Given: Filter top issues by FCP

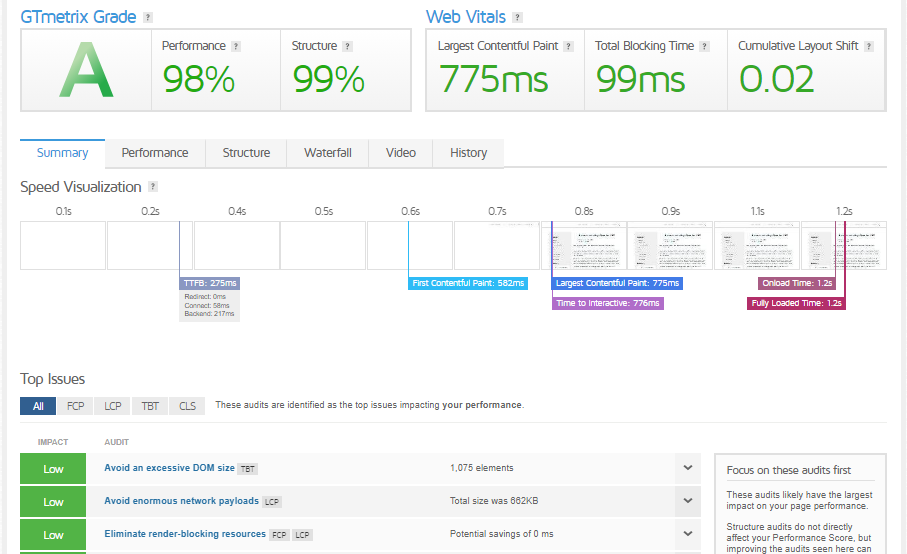Looking at the screenshot, I should [x=76, y=406].
